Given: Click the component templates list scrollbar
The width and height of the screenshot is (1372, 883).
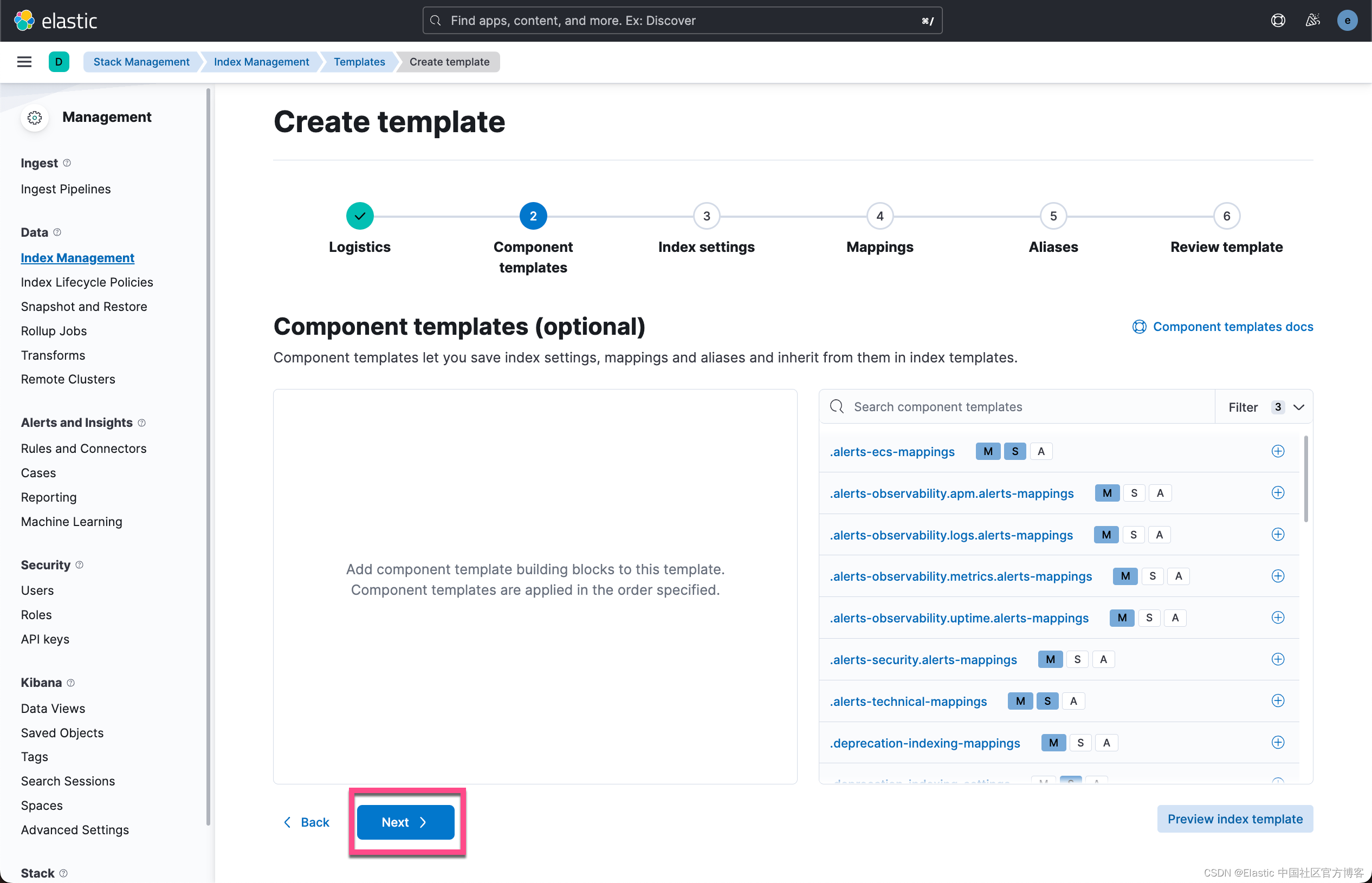Looking at the screenshot, I should point(1305,479).
